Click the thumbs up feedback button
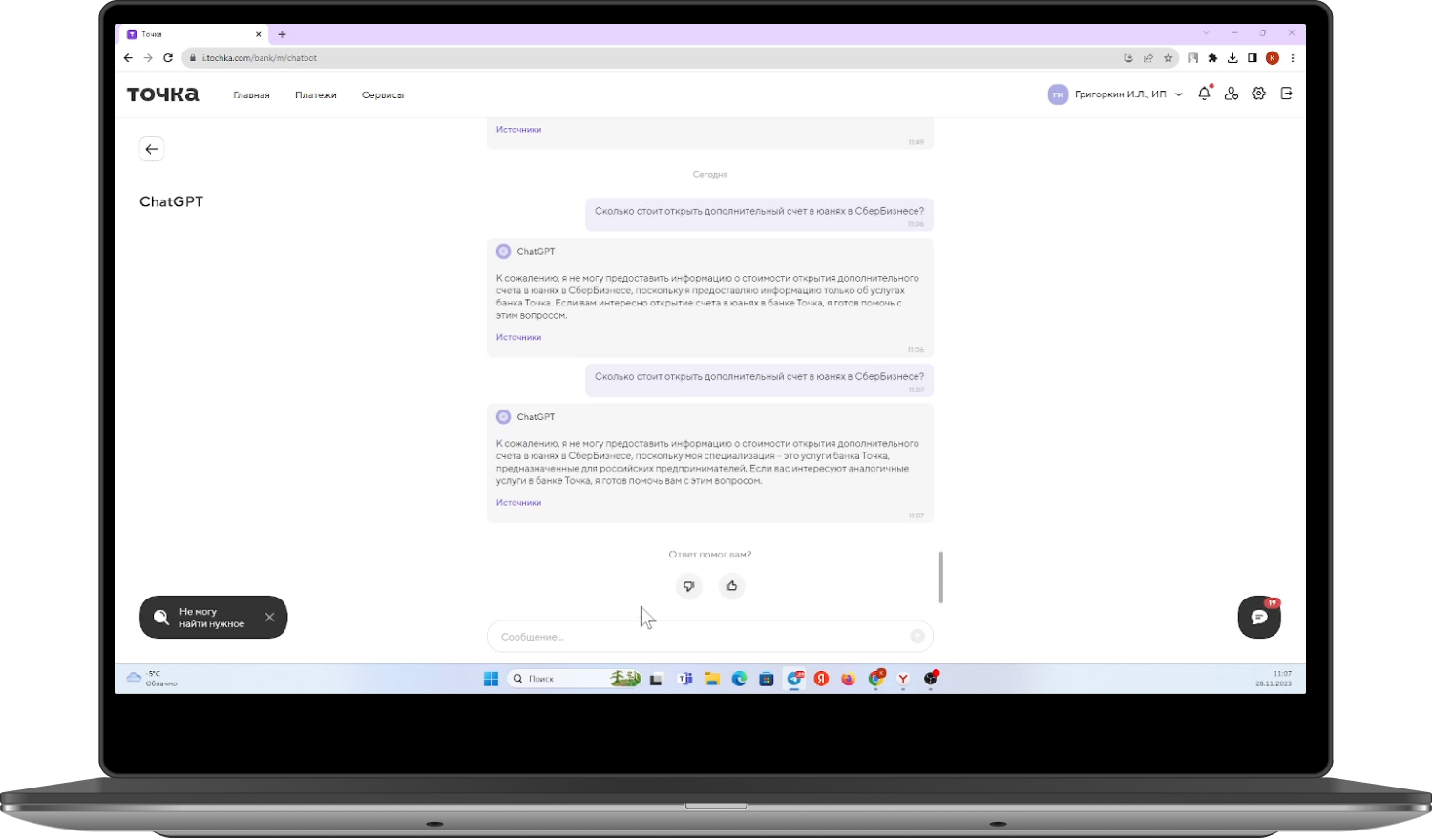 [731, 586]
